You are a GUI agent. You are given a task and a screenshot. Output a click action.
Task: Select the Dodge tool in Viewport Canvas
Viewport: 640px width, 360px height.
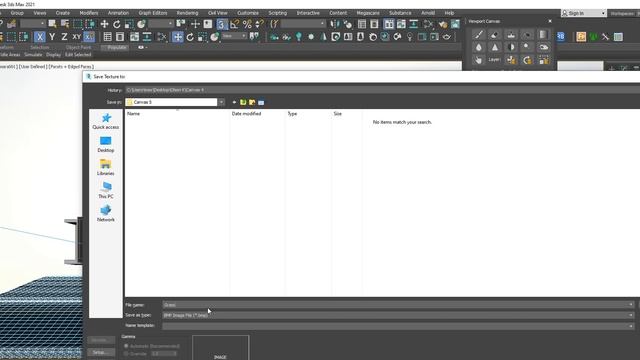[x=527, y=47]
